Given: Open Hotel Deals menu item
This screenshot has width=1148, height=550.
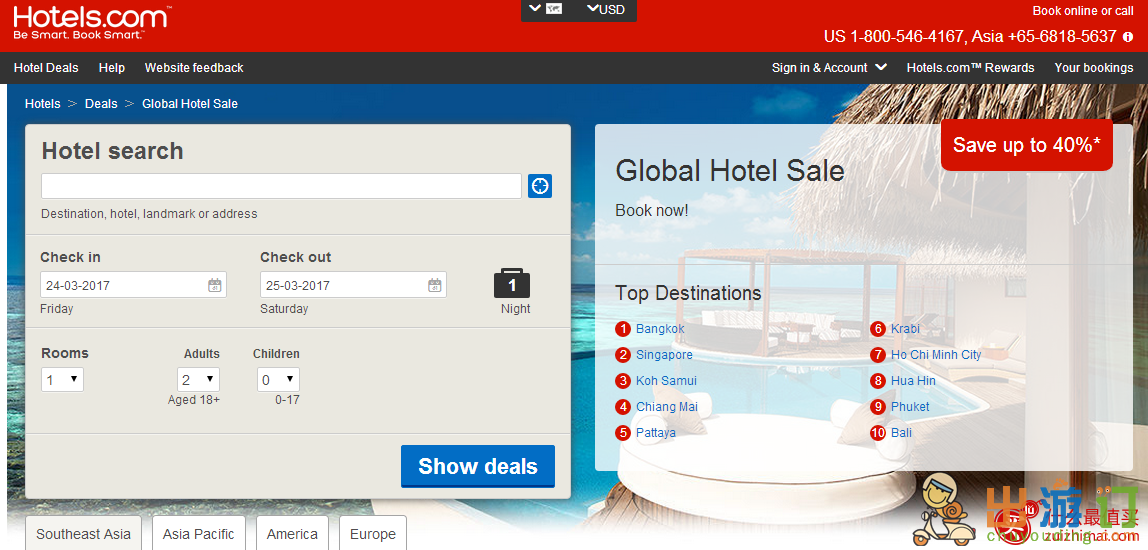Looking at the screenshot, I should pyautogui.click(x=46, y=67).
